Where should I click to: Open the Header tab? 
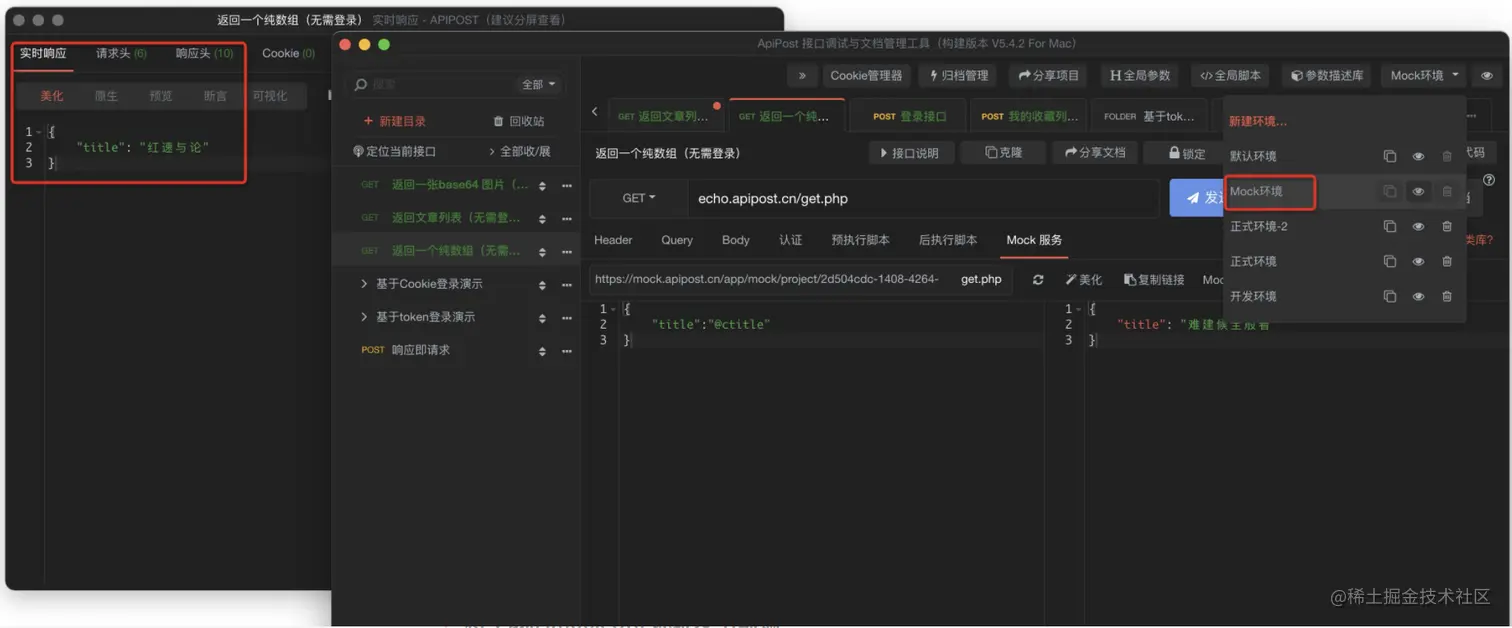coord(613,240)
